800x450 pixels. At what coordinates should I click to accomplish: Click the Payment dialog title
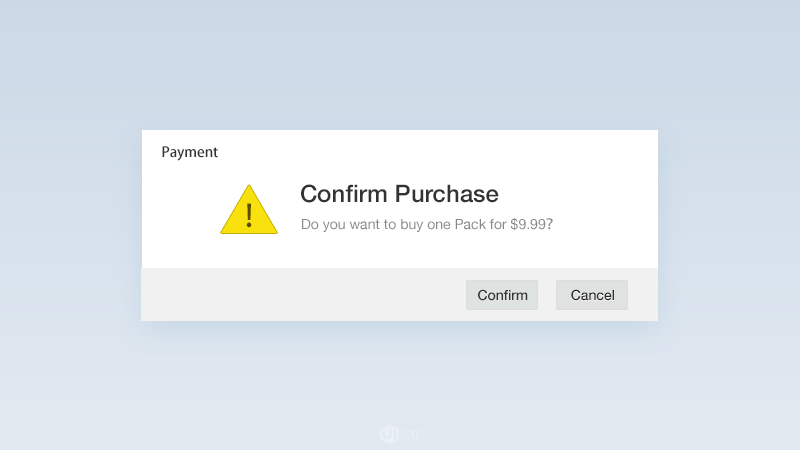190,153
